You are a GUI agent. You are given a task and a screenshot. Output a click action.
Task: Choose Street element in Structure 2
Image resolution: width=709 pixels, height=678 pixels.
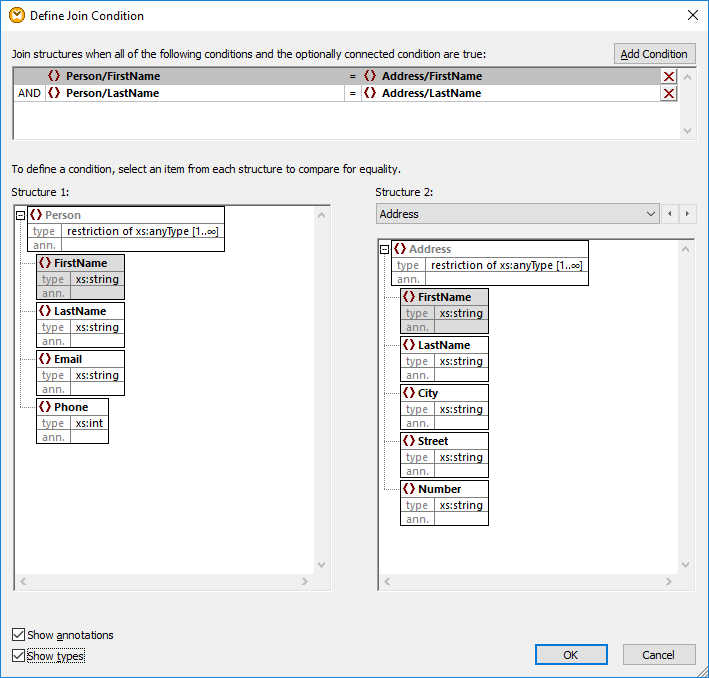[432, 441]
